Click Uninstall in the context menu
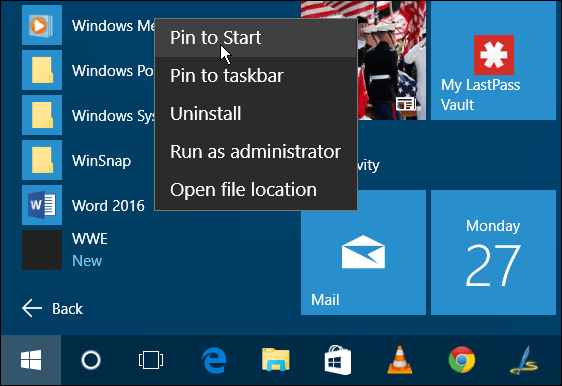 coord(256,114)
